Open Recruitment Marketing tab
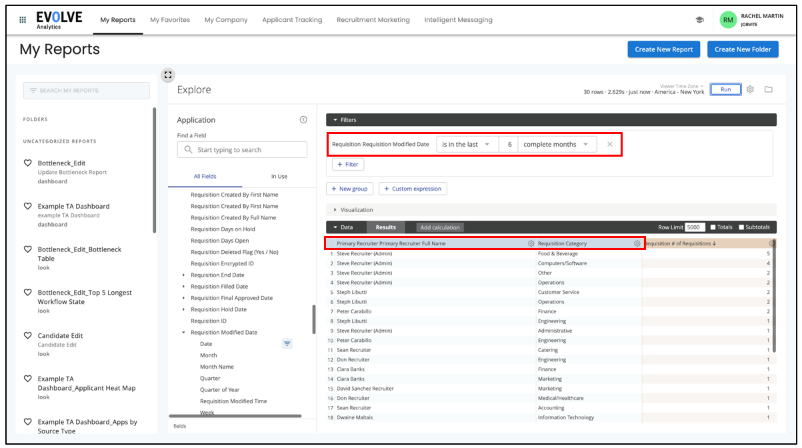Screen dimensions: 802x448 (x=373, y=20)
